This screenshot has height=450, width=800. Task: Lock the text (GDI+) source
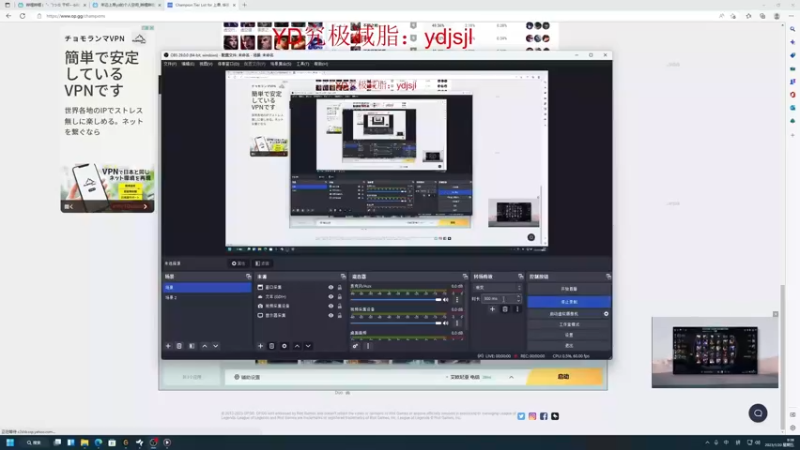tap(340, 296)
